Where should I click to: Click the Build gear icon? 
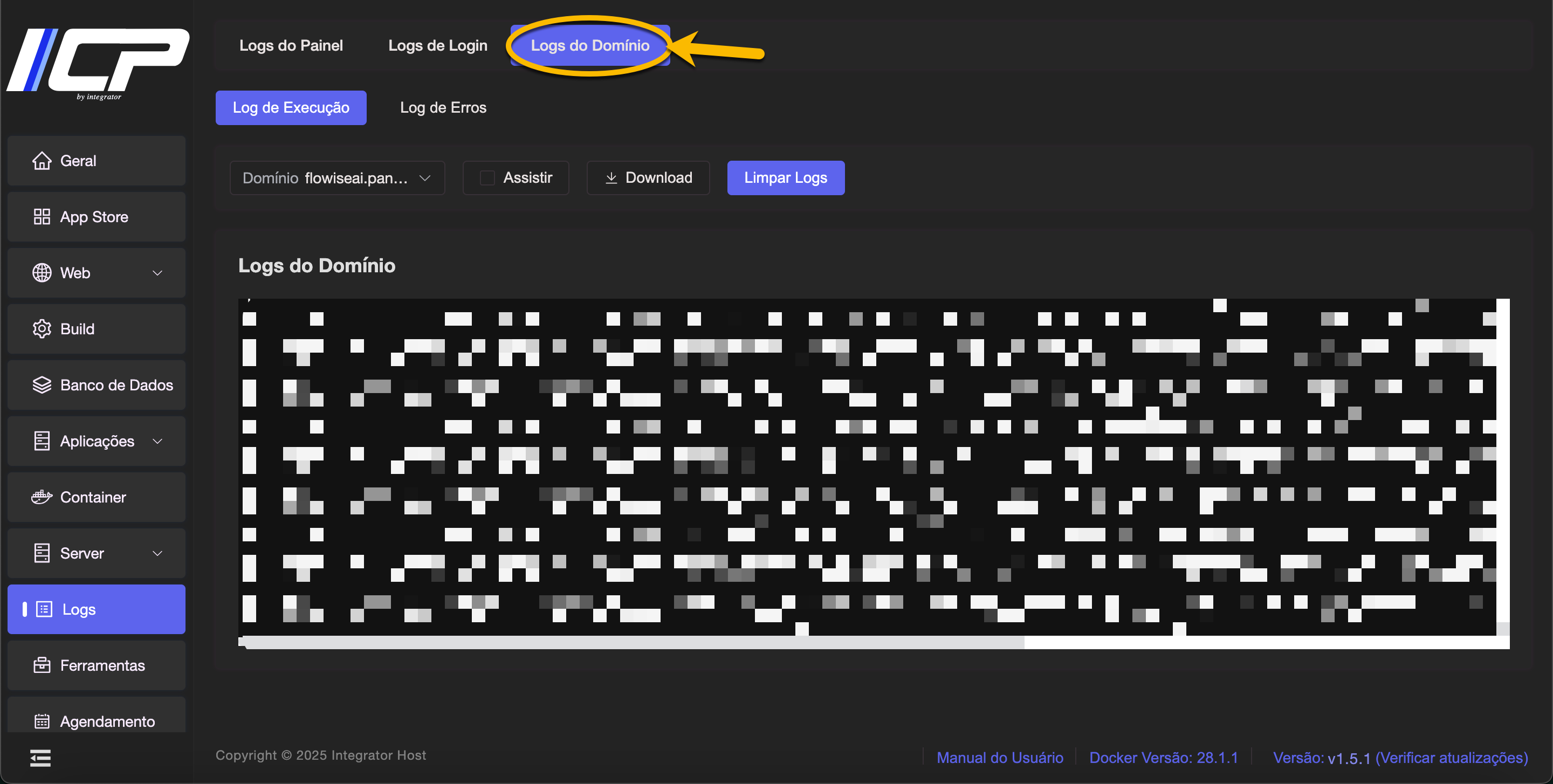click(x=42, y=329)
